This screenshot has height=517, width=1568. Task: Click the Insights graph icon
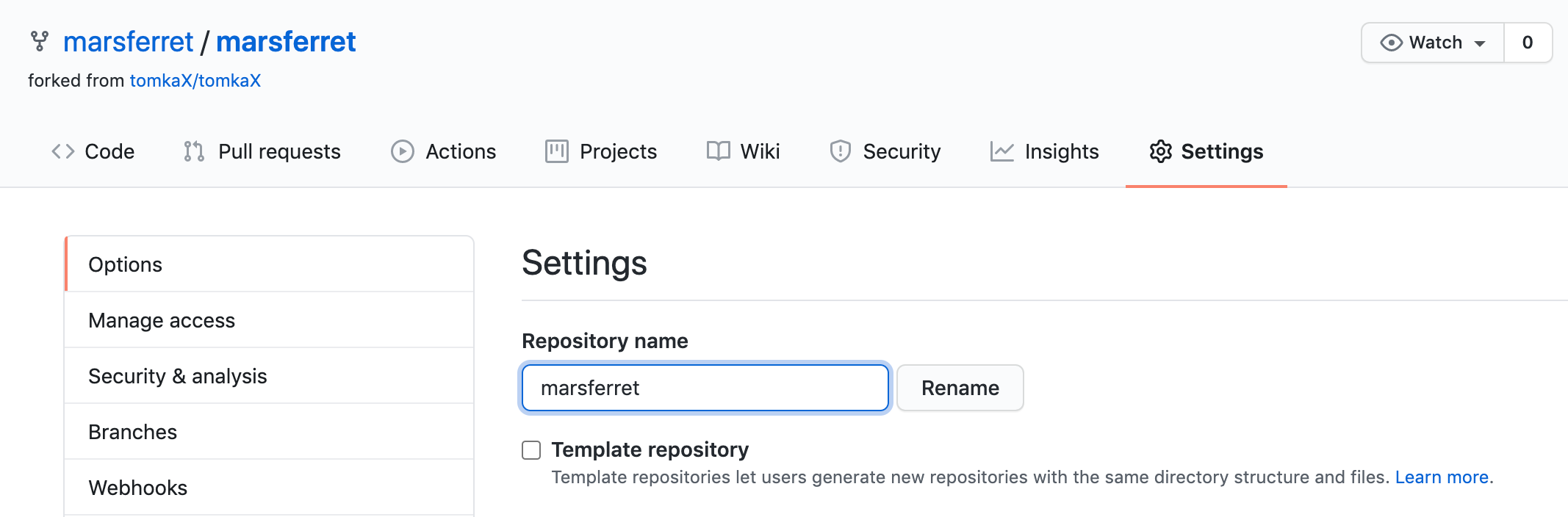click(x=1002, y=151)
